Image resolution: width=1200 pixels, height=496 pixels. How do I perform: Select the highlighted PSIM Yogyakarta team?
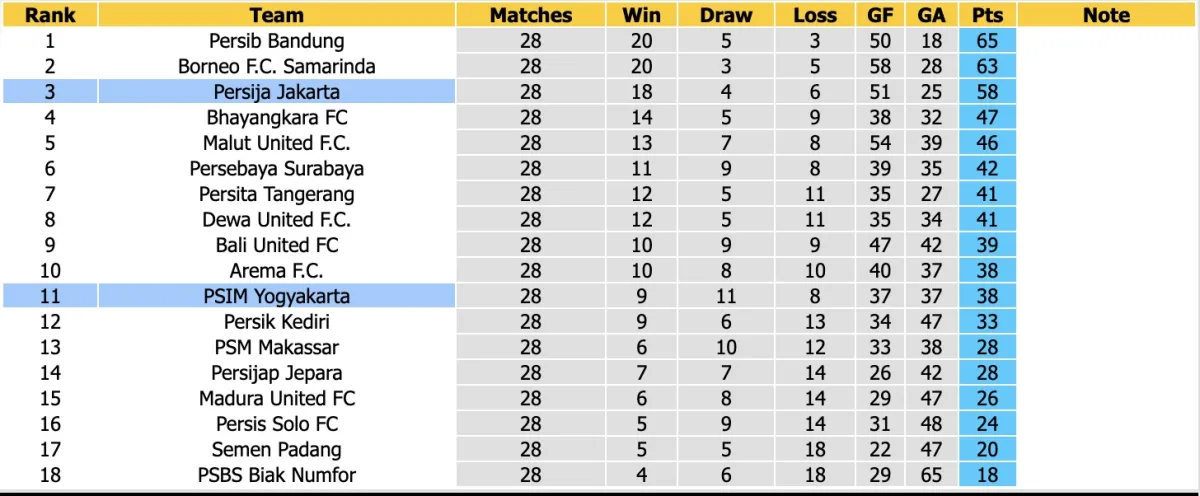click(277, 296)
